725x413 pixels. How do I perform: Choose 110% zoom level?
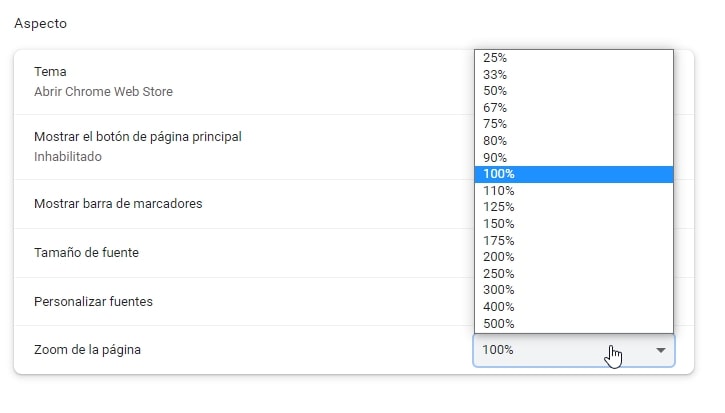(574, 191)
